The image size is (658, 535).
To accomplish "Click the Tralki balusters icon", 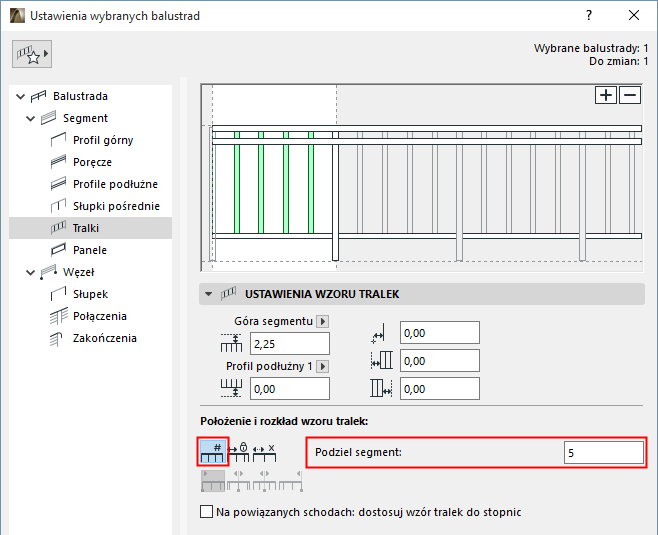I will [x=58, y=228].
